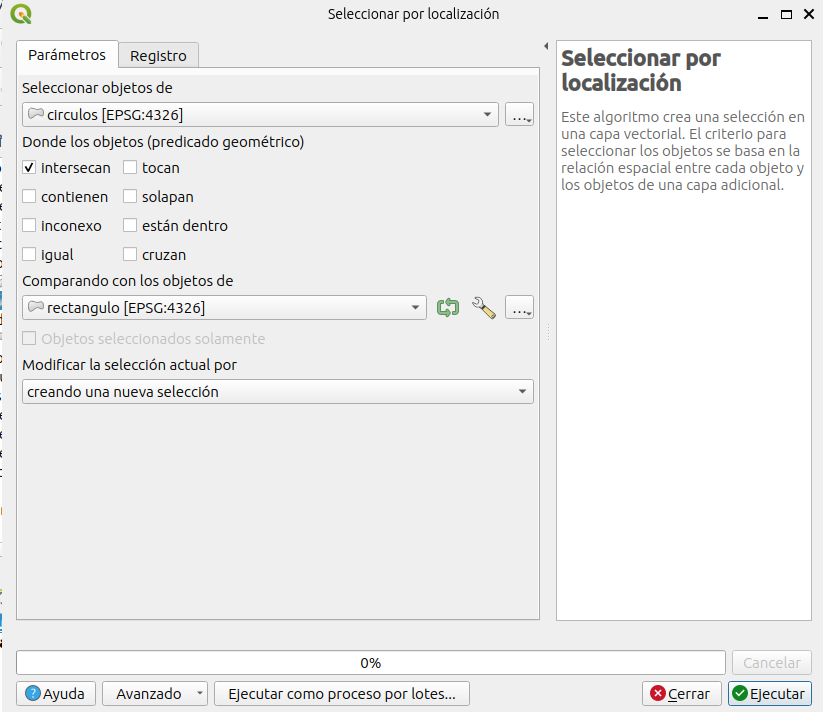Viewport: 823px width, 712px height.
Task: Click Ejecutar como proceso por lotes
Action: [341, 693]
